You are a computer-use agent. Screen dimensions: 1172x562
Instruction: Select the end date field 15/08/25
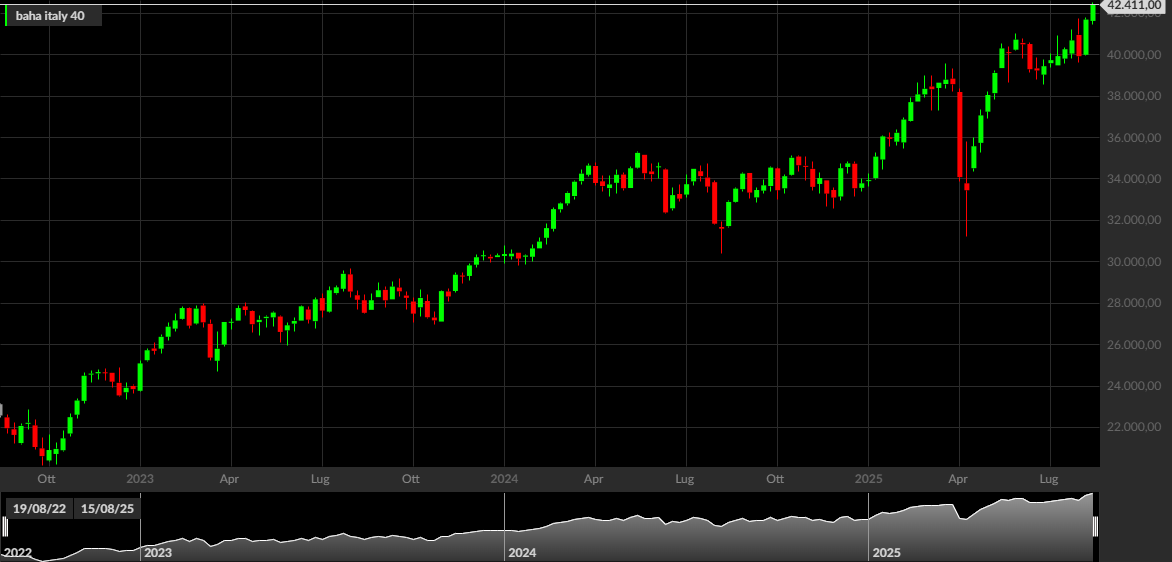coord(107,508)
